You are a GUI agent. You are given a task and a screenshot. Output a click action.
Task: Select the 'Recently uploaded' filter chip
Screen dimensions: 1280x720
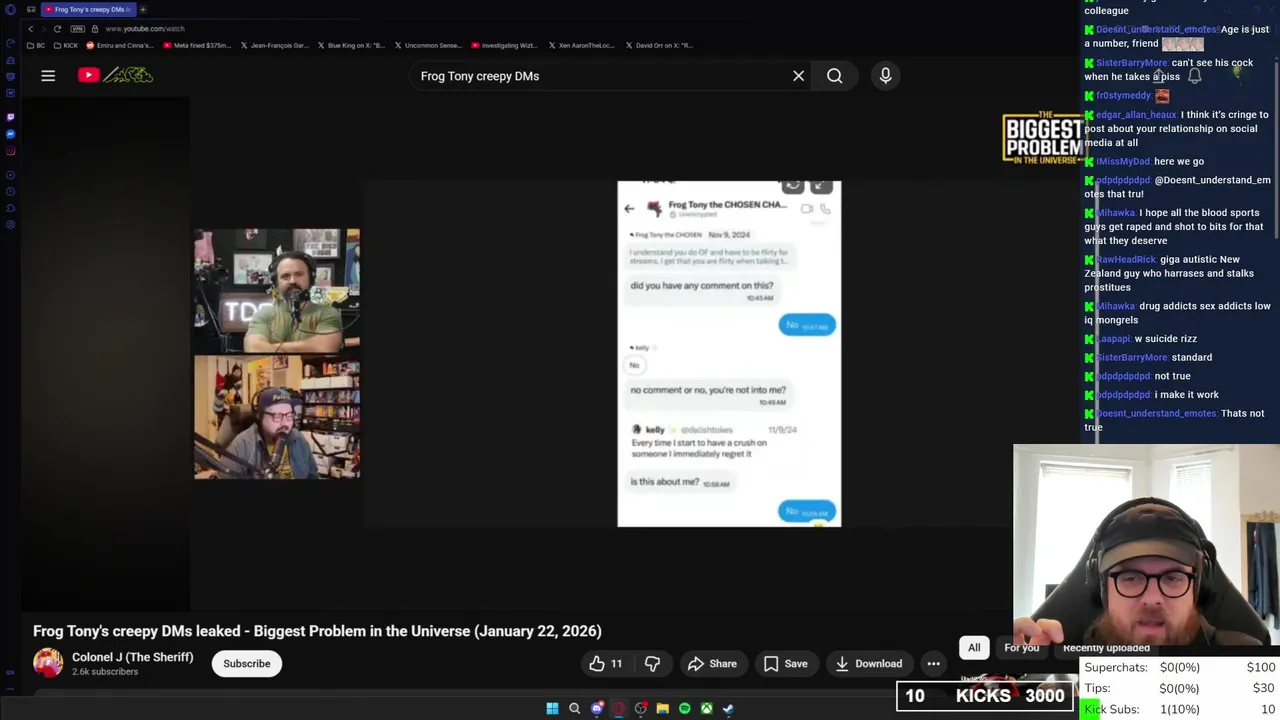click(x=1106, y=647)
